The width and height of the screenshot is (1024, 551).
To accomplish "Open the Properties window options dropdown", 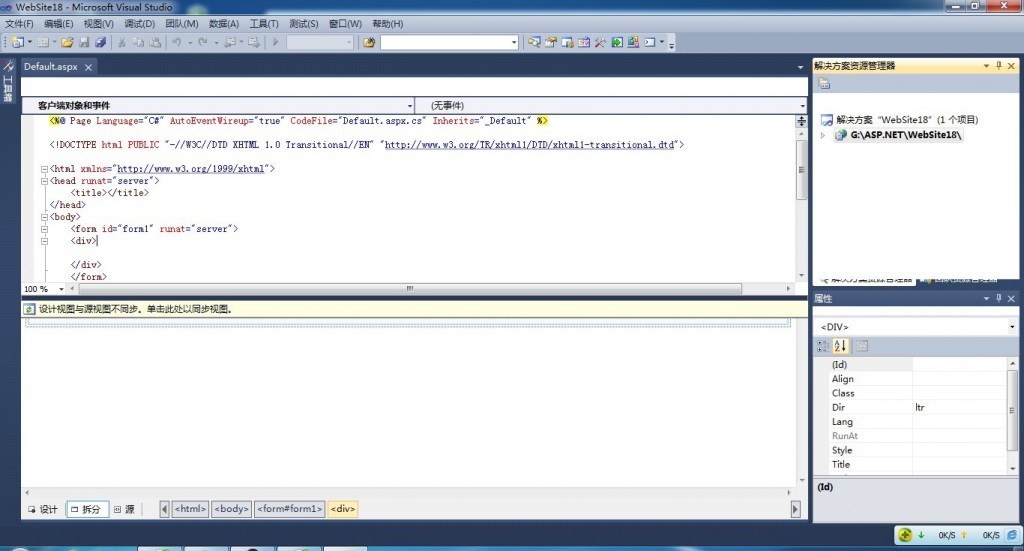I will pyautogui.click(x=986, y=298).
